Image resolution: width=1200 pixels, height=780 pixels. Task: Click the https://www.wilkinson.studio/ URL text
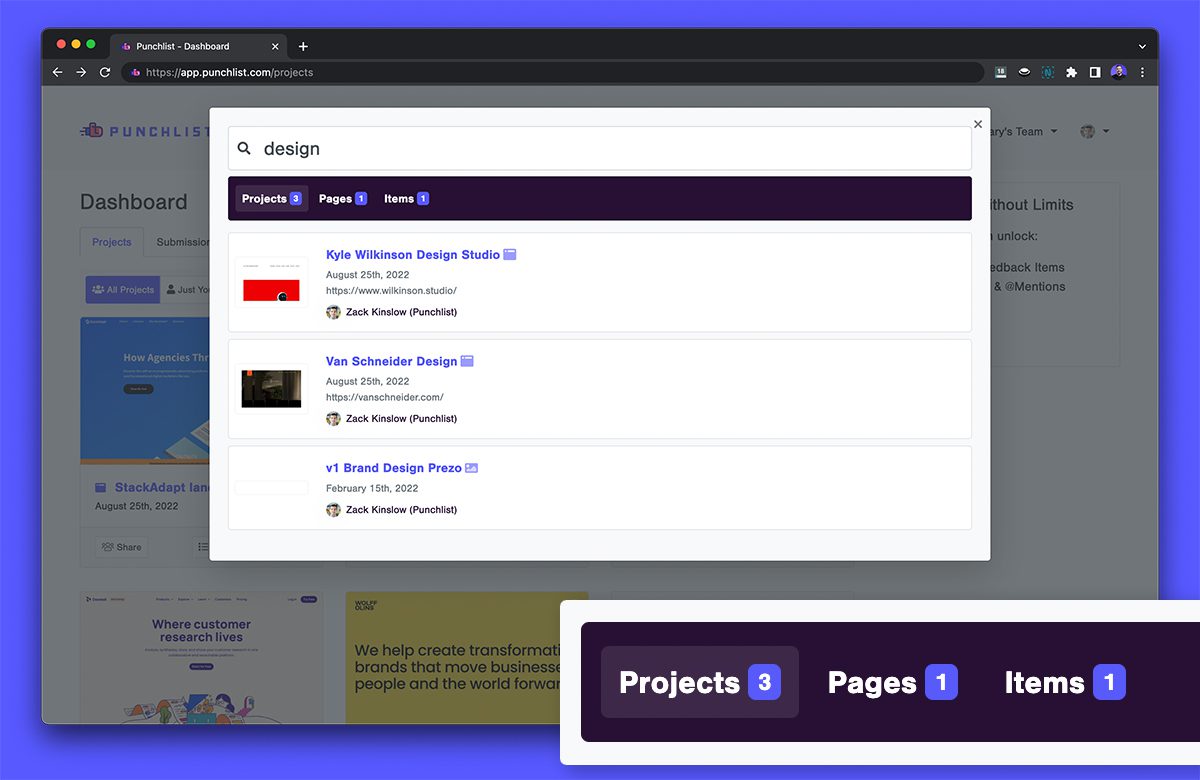pos(391,291)
